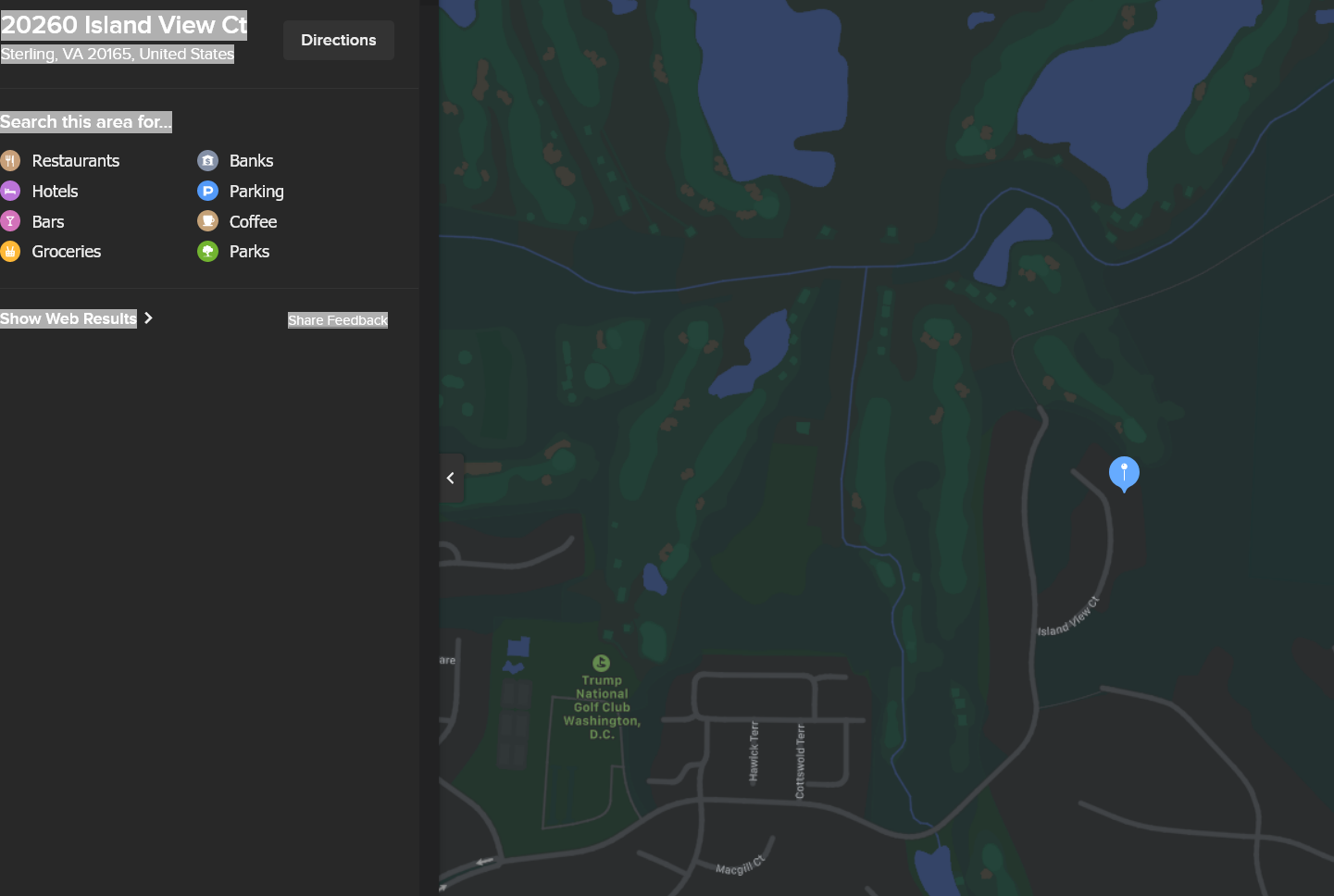Click the Cottswold Terr street label
This screenshot has width=1334, height=896.
[800, 761]
